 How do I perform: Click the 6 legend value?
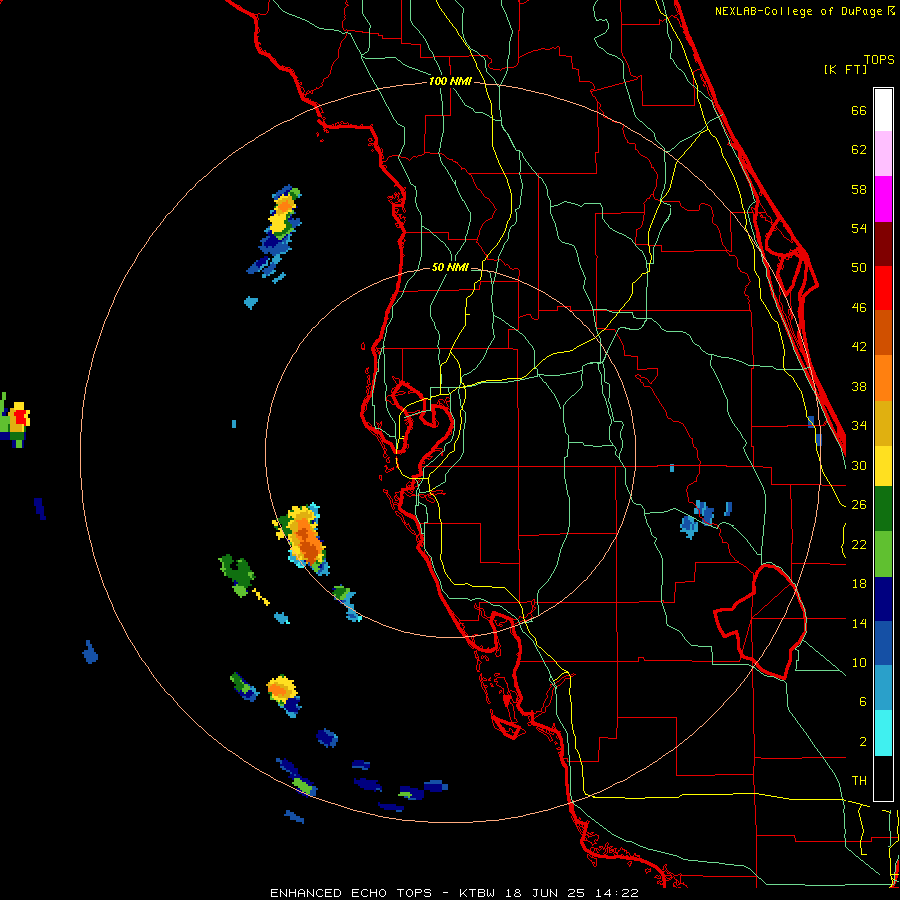(862, 702)
